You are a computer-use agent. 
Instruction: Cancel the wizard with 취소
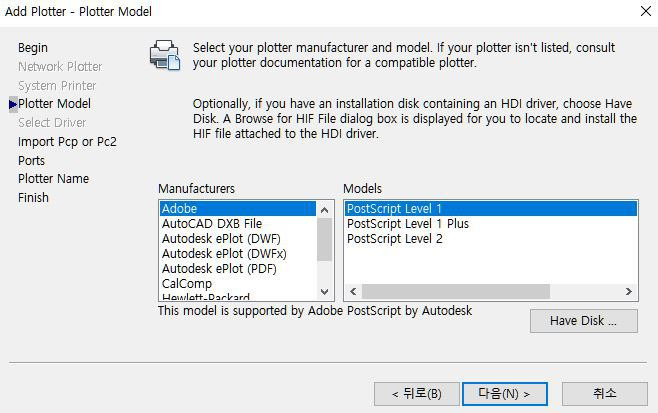(605, 394)
